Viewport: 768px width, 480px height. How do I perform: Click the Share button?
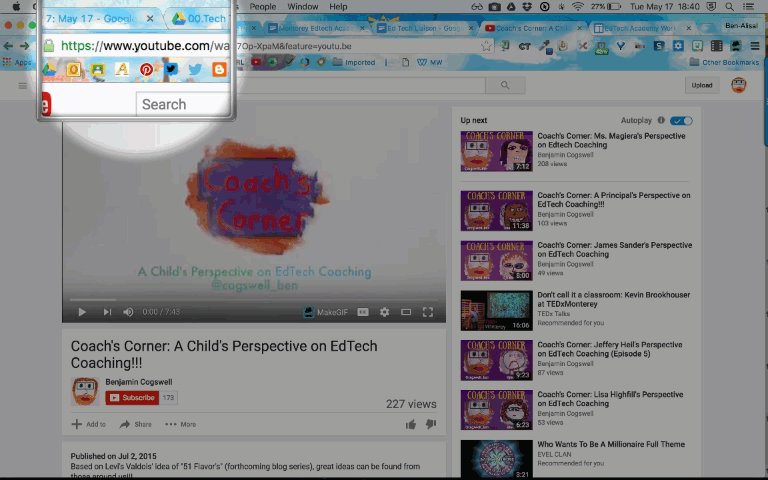point(136,424)
